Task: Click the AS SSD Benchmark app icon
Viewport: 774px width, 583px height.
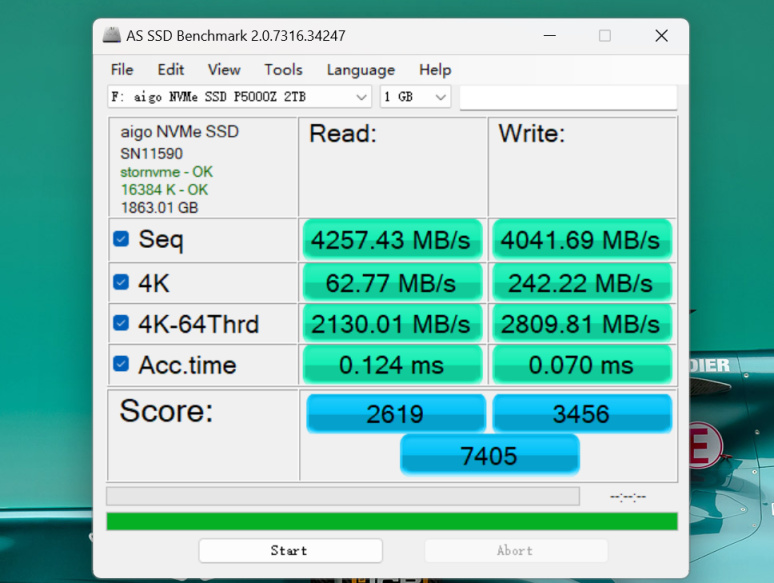Action: (112, 36)
